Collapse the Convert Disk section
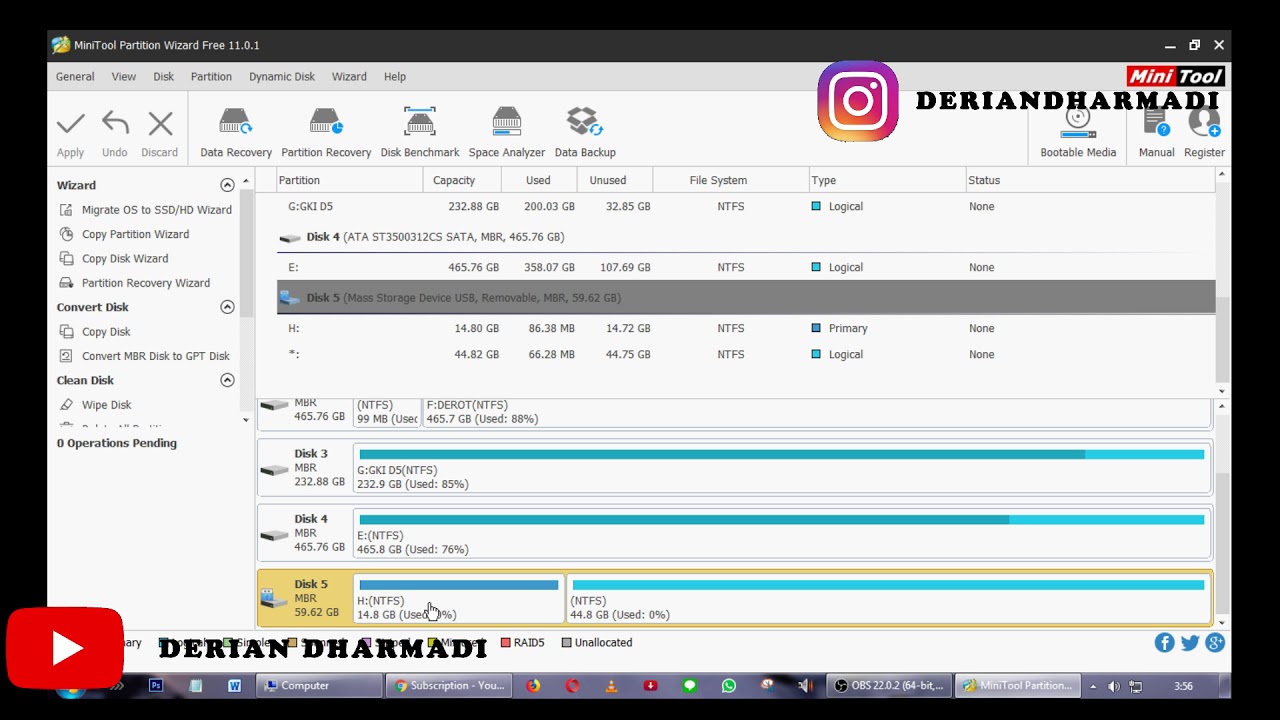The width and height of the screenshot is (1280, 720). (x=227, y=307)
